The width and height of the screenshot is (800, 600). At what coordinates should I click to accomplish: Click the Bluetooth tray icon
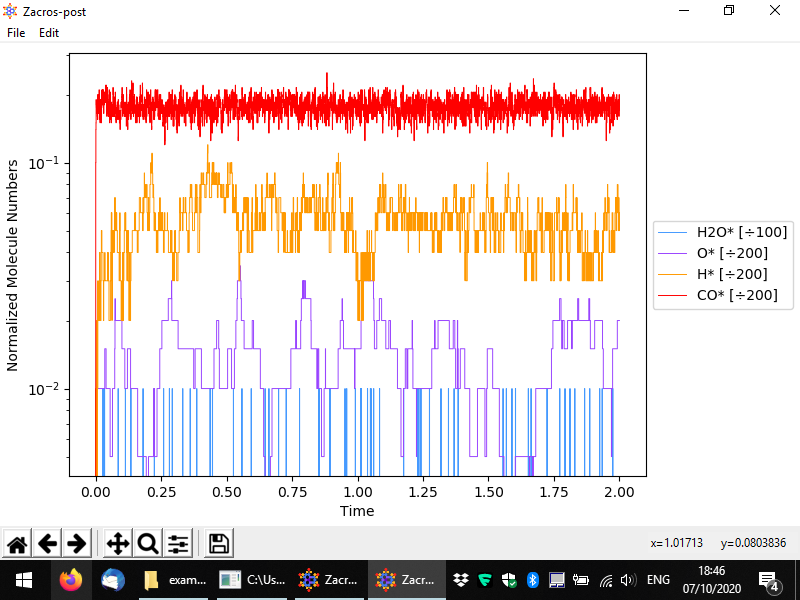point(533,580)
